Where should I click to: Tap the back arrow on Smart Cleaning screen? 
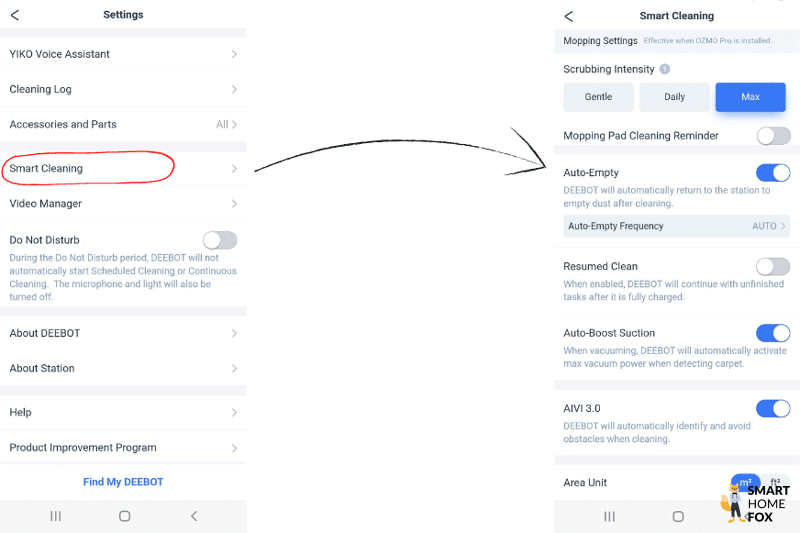[569, 16]
